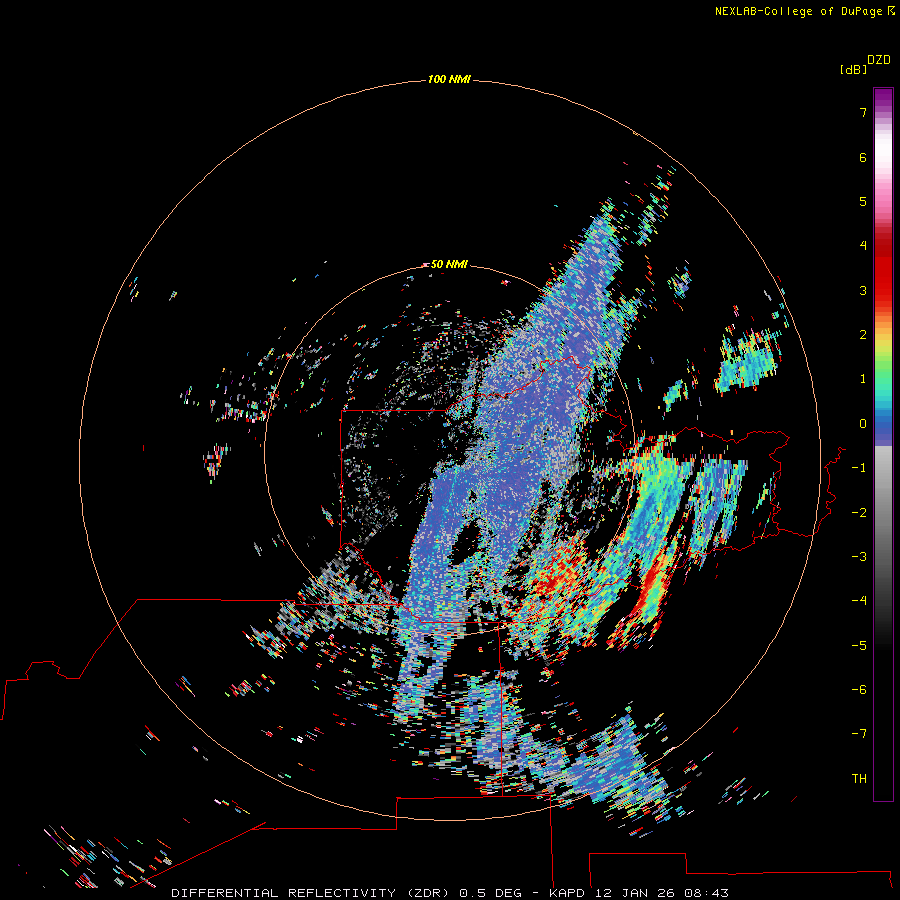Viewport: 900px width, 900px height.
Task: Click the 3 value on color scale
Action: pyautogui.click(x=863, y=290)
